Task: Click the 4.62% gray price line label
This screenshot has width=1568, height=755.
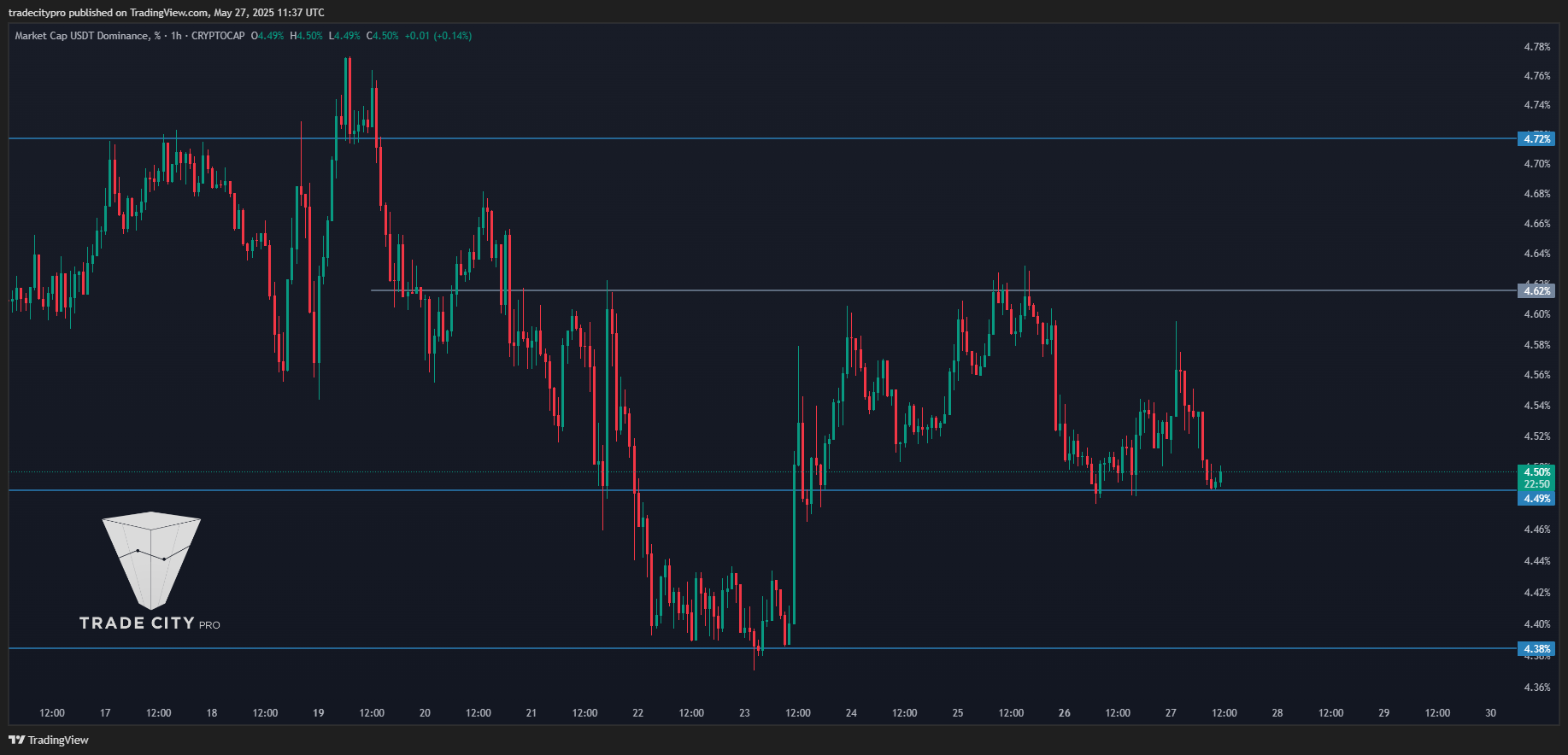Action: pos(1536,291)
